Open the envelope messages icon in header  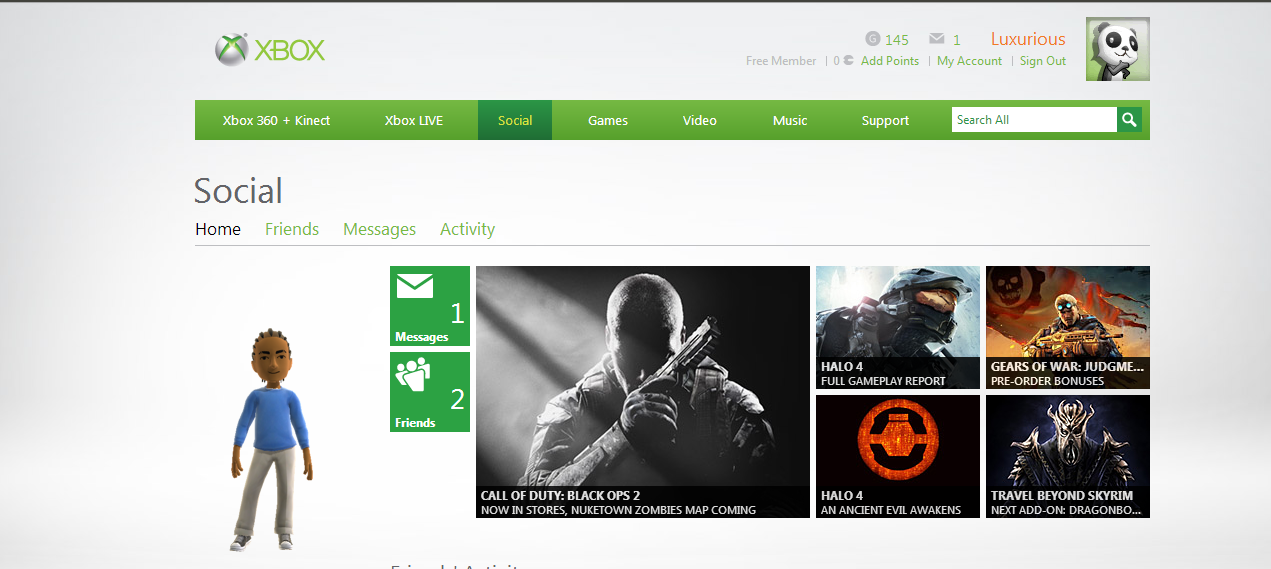[x=937, y=39]
